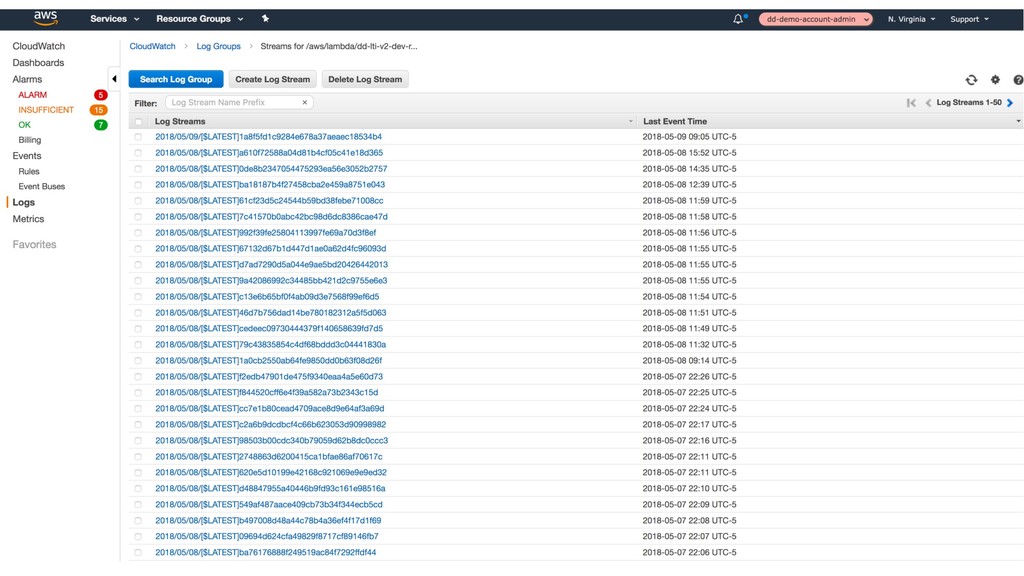Open the Services dropdown menu
The image size is (1024, 576).
[x=115, y=19]
